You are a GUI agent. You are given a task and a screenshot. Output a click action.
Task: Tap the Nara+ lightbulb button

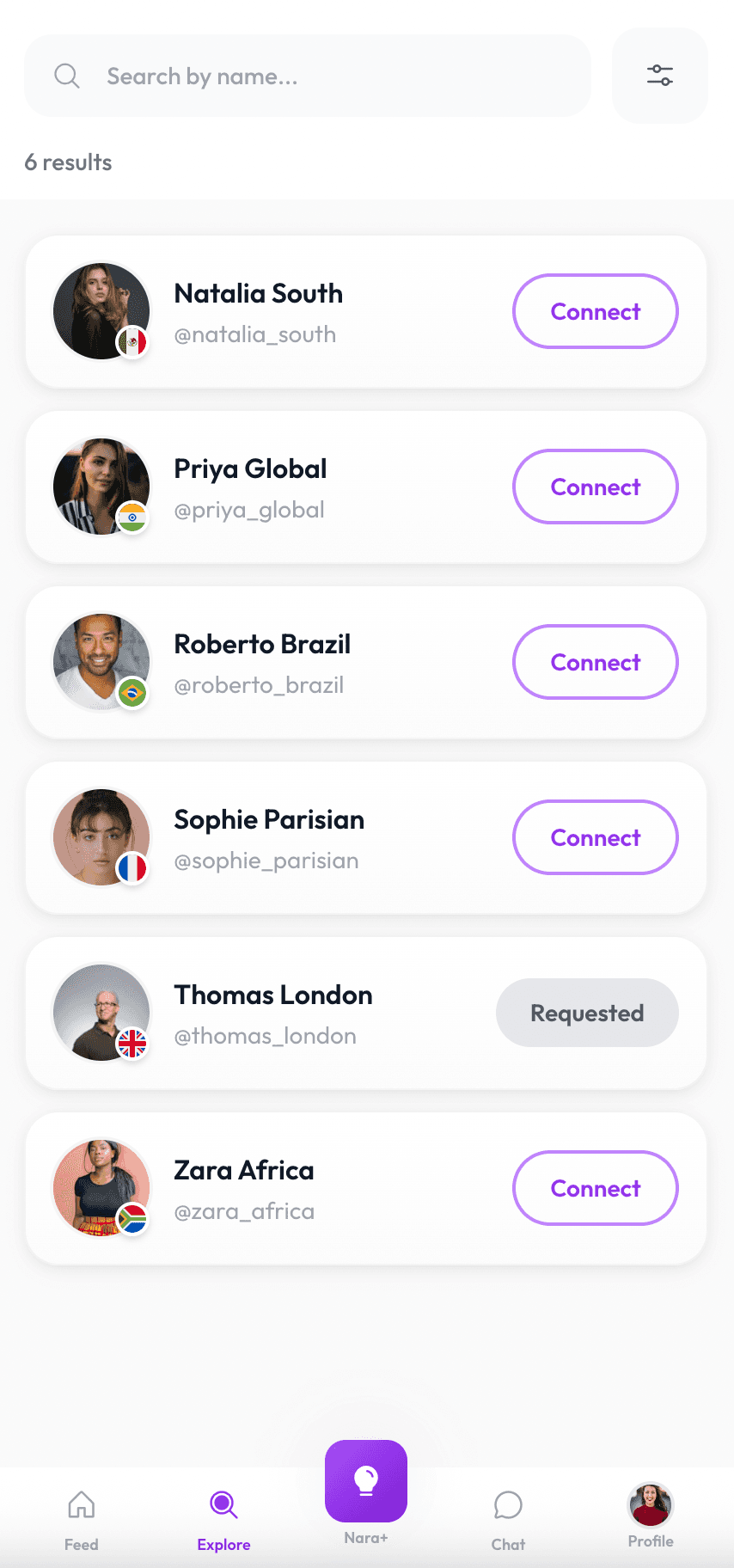point(366,1480)
